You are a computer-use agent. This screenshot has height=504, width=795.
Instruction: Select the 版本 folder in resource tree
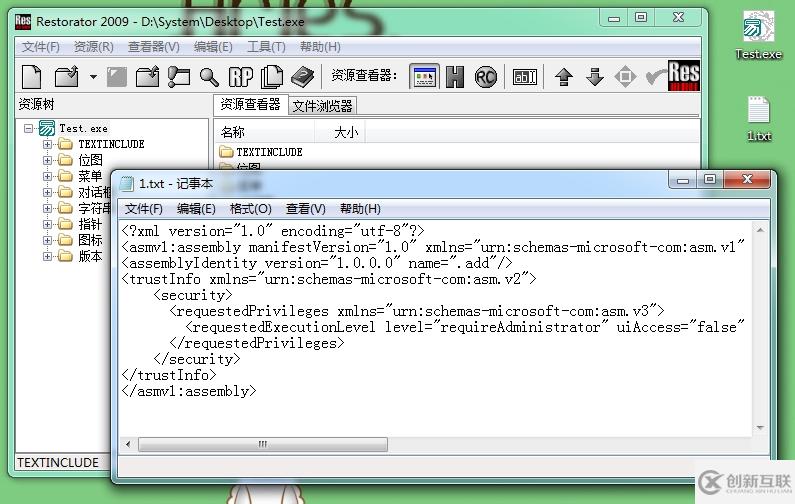pyautogui.click(x=90, y=256)
